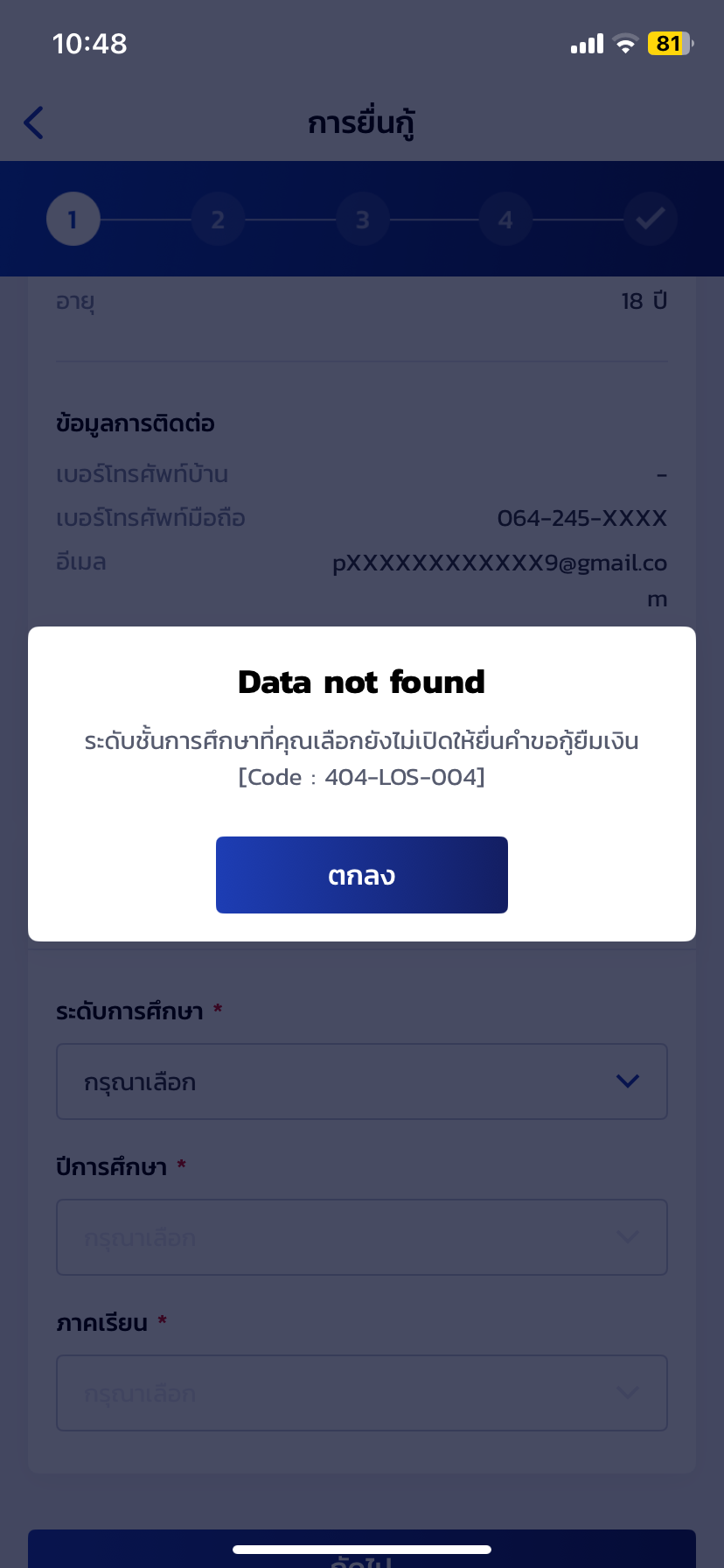Confirm dialog with ตกลง button
Viewport: 724px width, 1568px height.
(x=362, y=875)
